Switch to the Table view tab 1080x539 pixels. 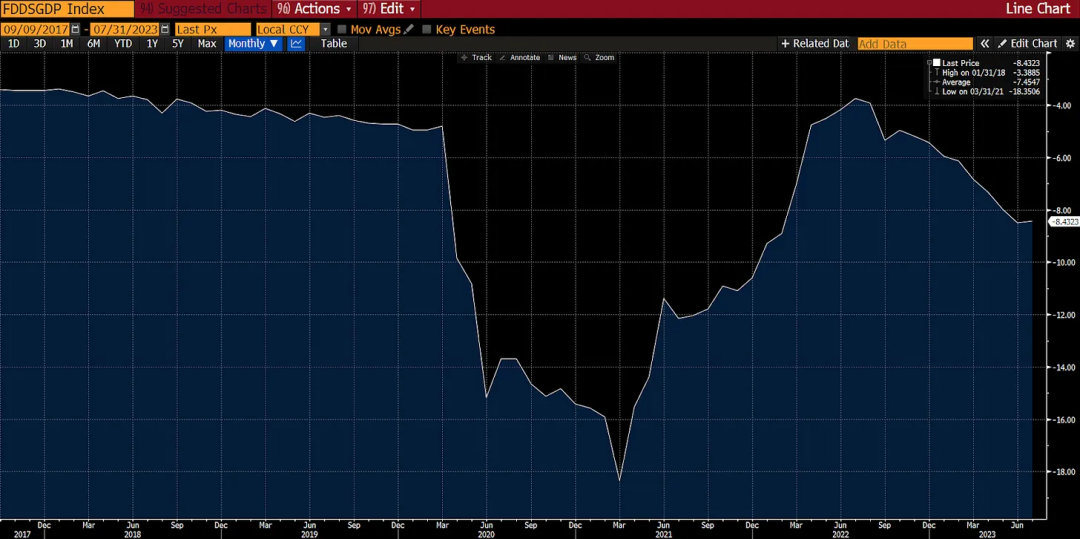(x=334, y=44)
